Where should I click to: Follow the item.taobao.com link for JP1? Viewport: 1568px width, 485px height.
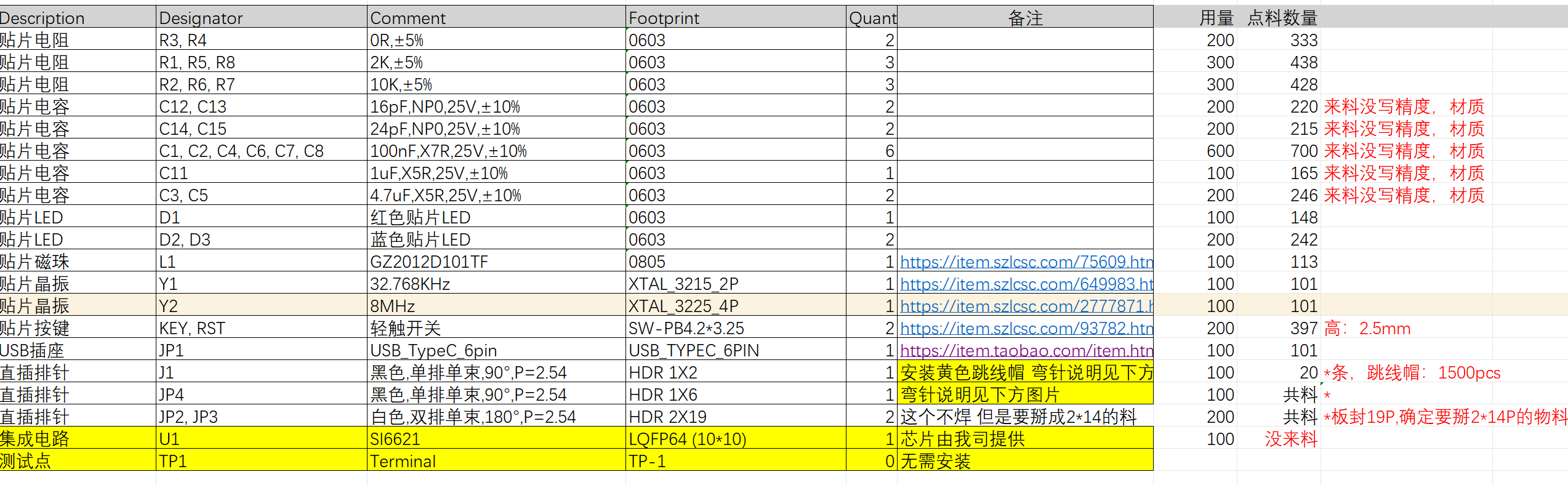click(x=1026, y=351)
